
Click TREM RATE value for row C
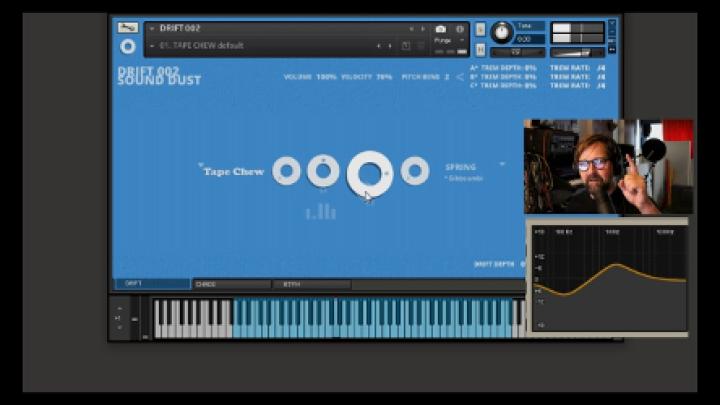(x=601, y=85)
